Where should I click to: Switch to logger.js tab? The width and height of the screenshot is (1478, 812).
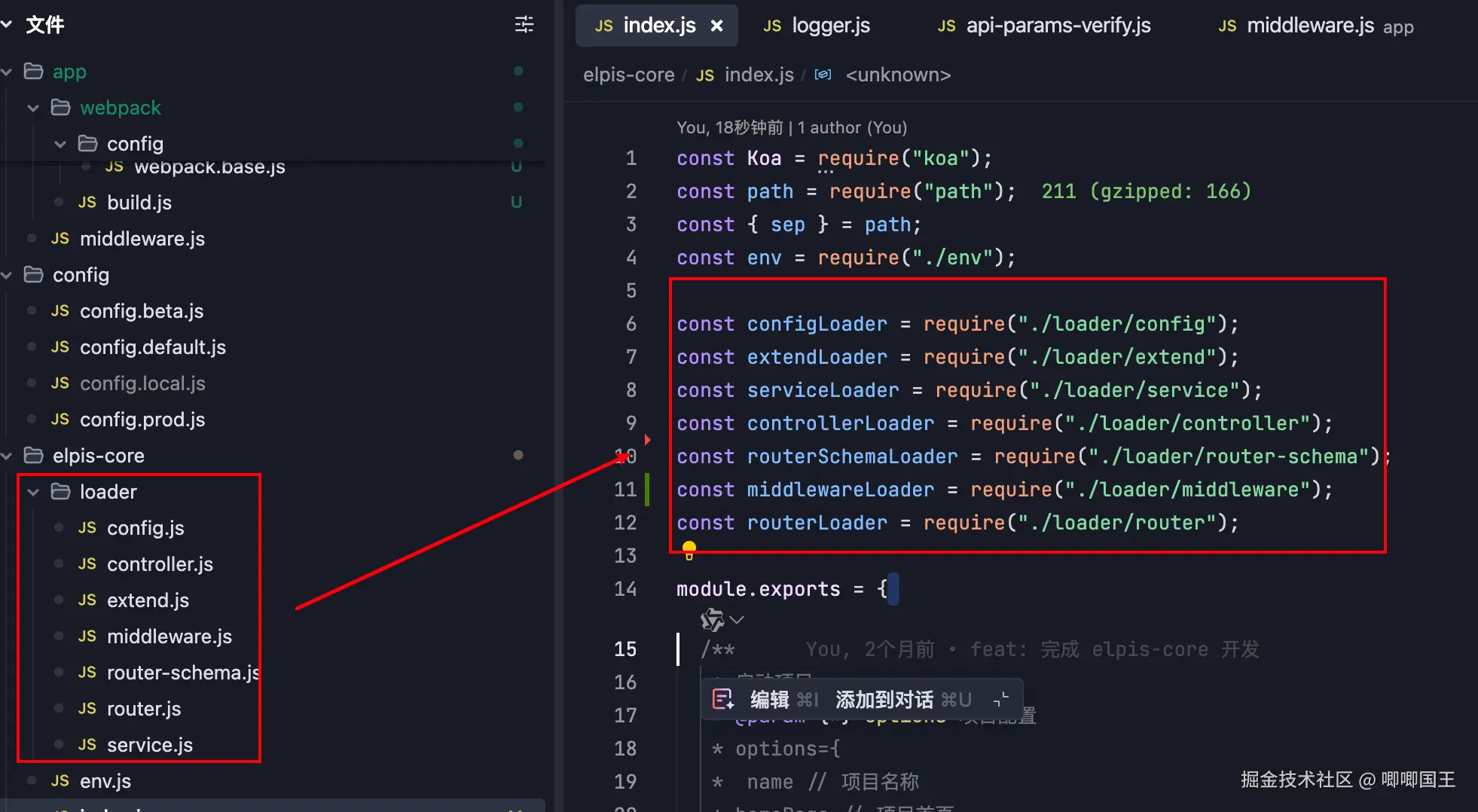coord(817,26)
